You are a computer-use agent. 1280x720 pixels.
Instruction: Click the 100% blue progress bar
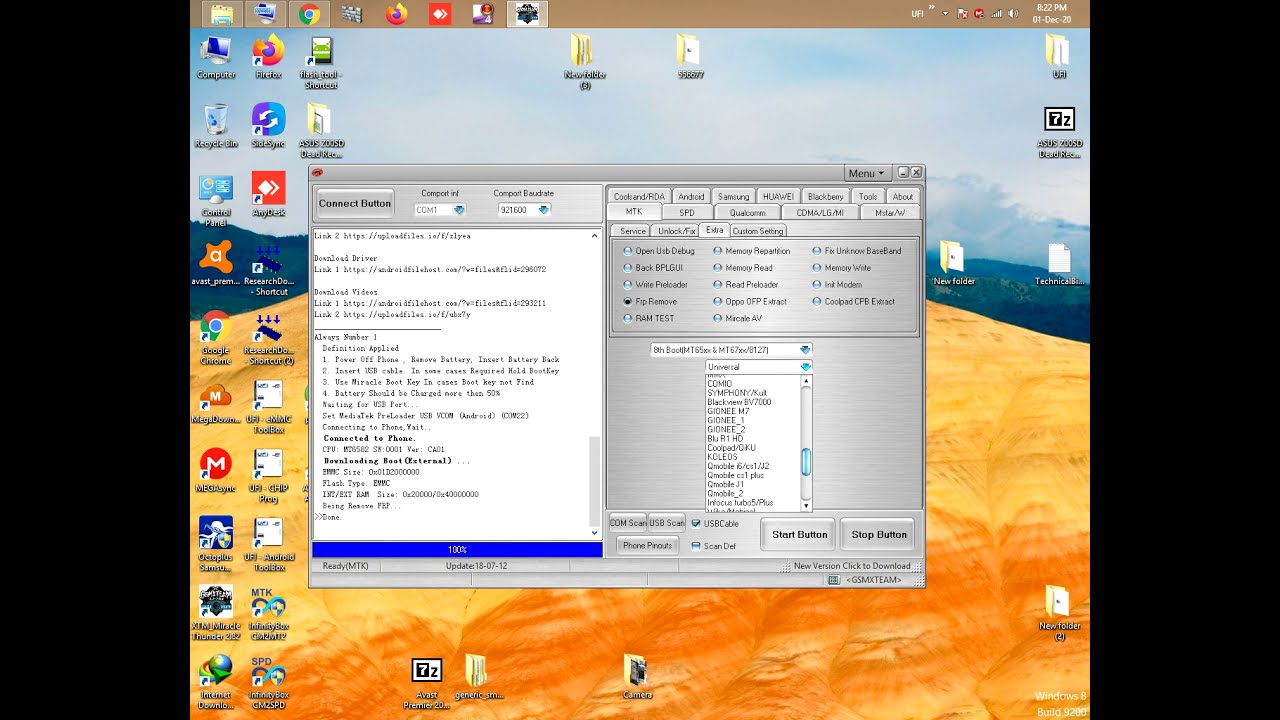457,549
